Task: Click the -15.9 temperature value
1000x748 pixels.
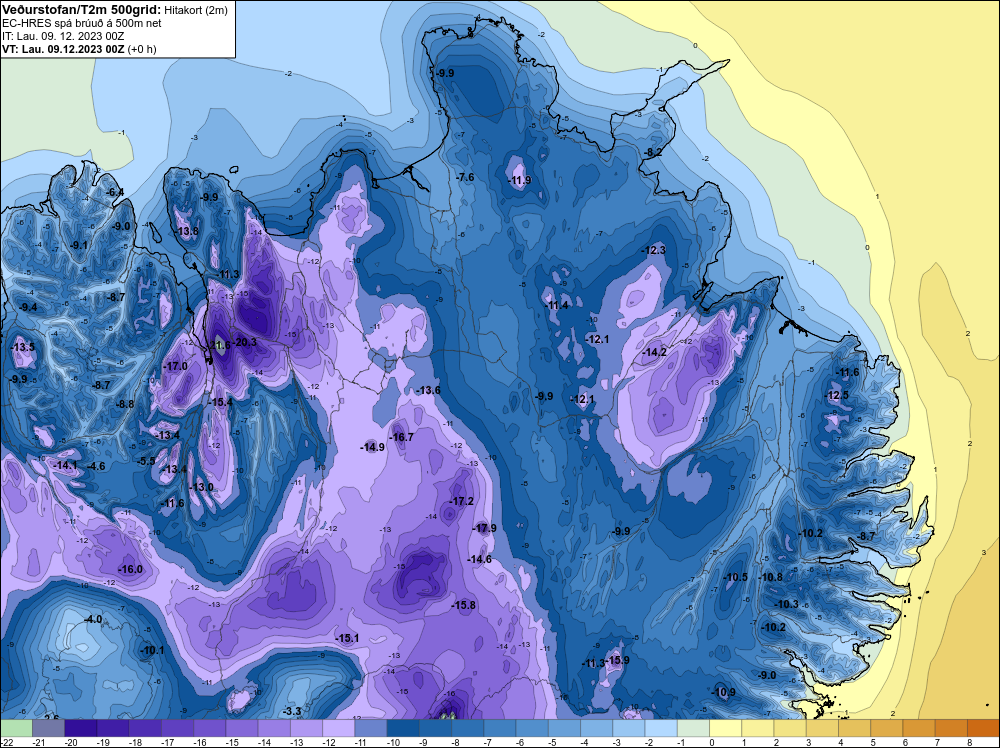Action: point(617,659)
